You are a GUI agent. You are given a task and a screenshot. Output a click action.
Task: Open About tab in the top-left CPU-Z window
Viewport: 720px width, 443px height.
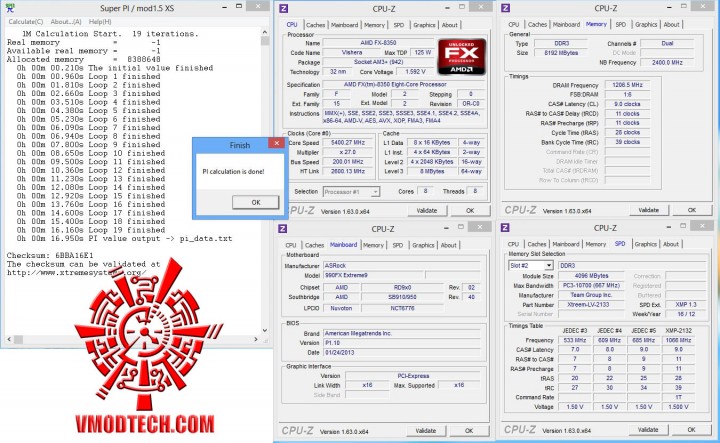(x=450, y=25)
